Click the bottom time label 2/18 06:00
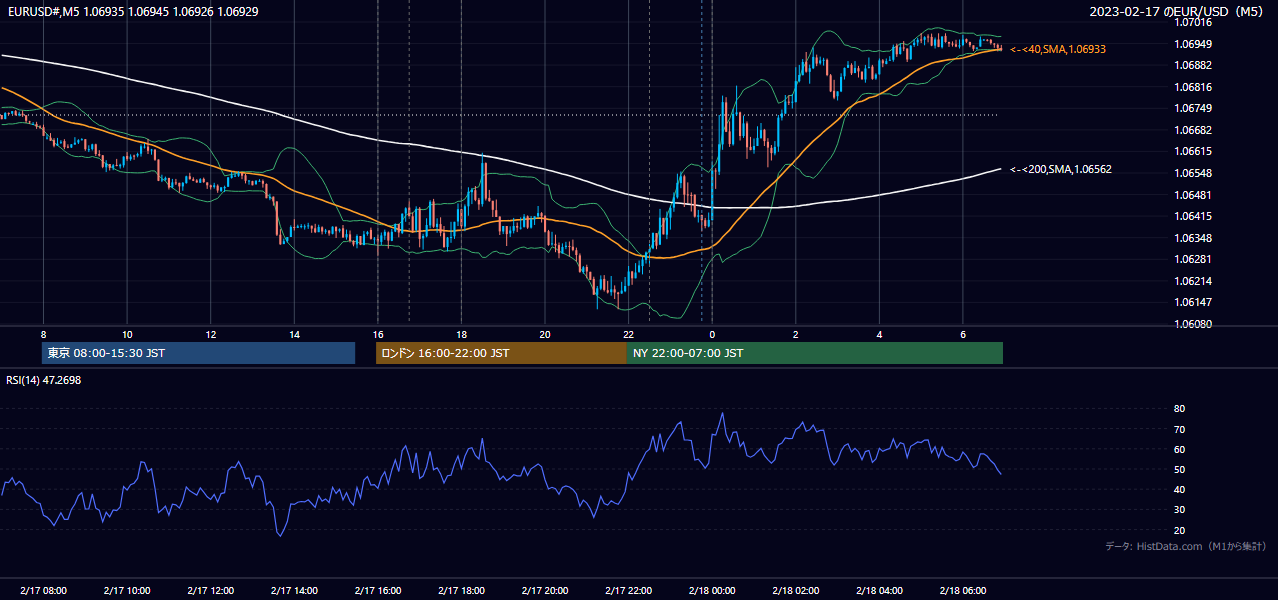The image size is (1278, 600). coord(962,591)
